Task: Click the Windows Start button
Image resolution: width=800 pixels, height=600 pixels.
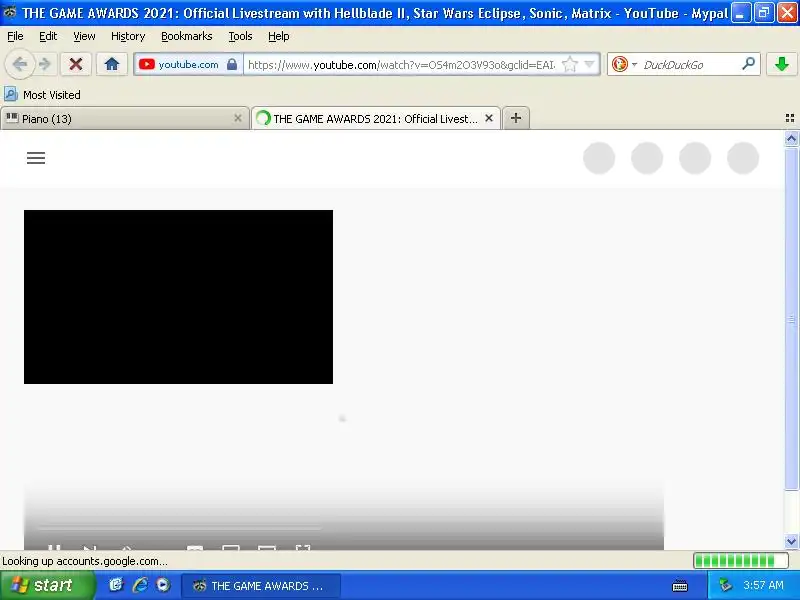Action: click(x=47, y=585)
